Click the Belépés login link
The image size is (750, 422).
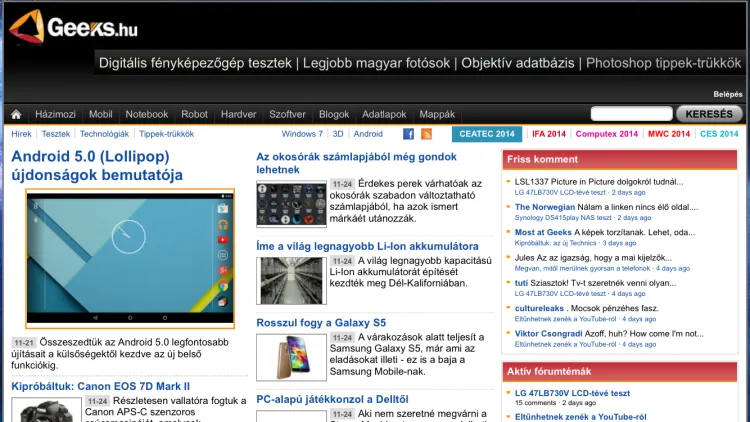(728, 93)
